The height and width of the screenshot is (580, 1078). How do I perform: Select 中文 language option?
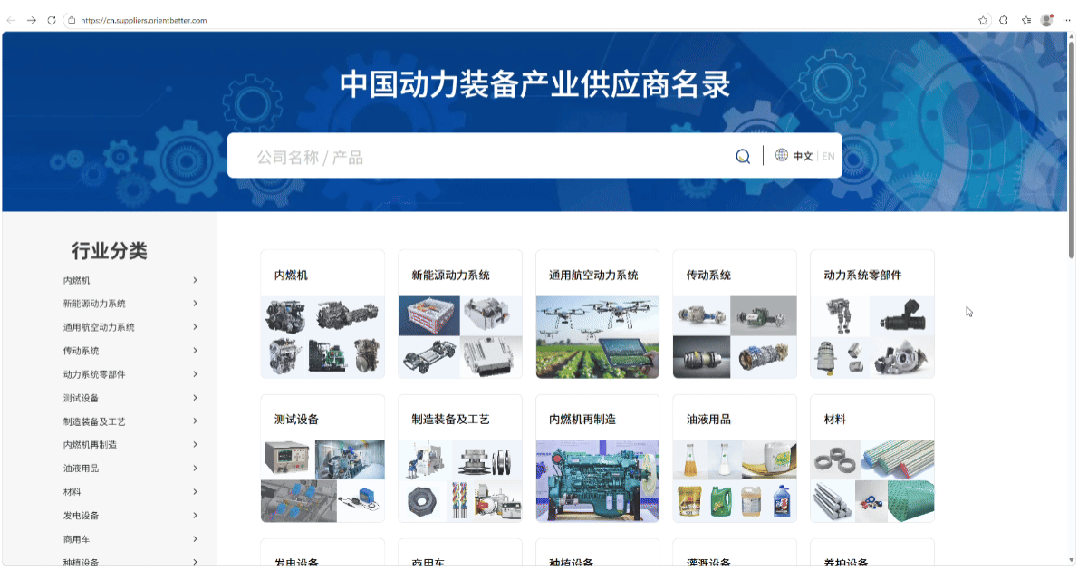803,156
